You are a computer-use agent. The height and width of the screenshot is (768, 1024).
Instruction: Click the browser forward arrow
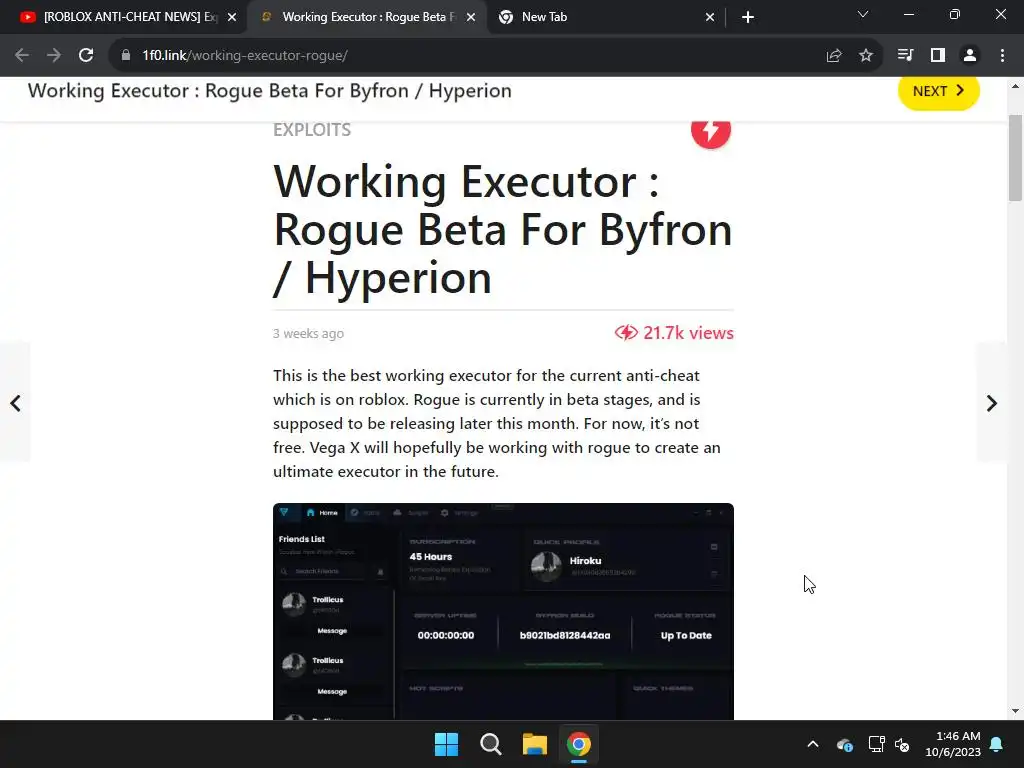coord(54,56)
